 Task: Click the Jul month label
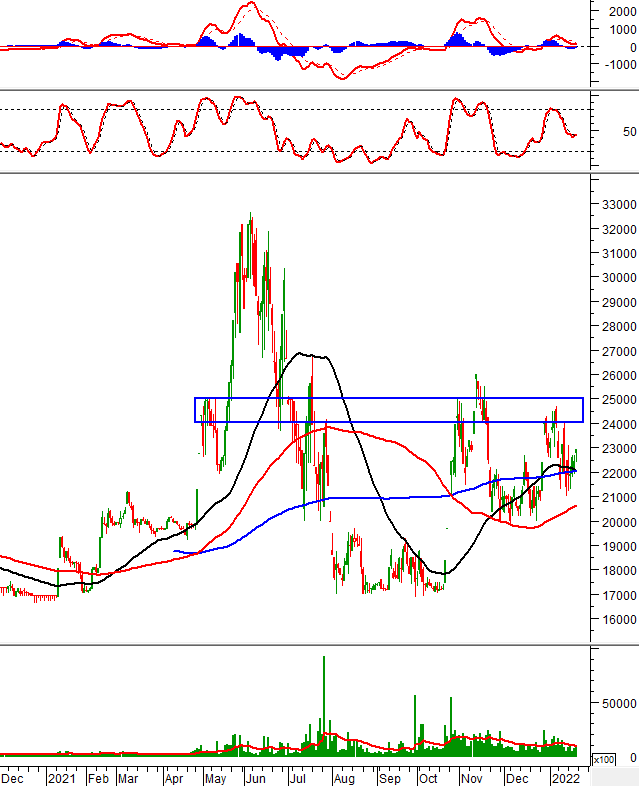coord(298,778)
